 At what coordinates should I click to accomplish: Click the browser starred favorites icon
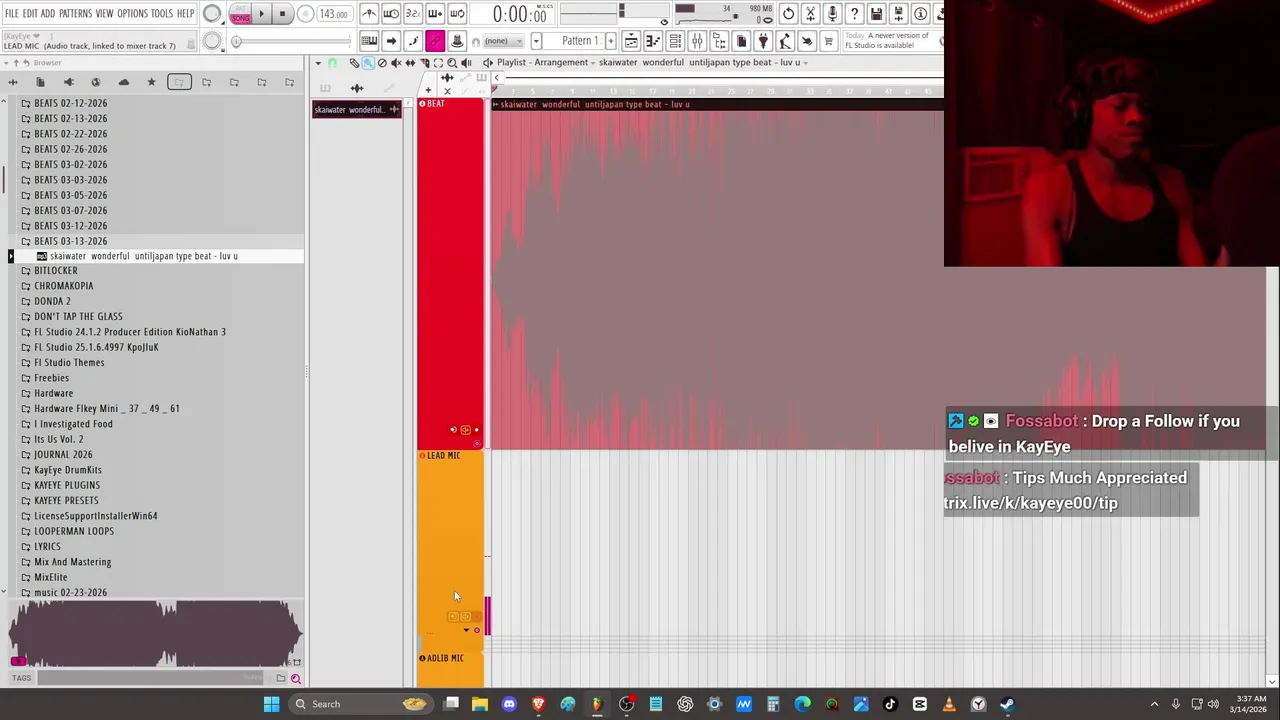[x=151, y=82]
